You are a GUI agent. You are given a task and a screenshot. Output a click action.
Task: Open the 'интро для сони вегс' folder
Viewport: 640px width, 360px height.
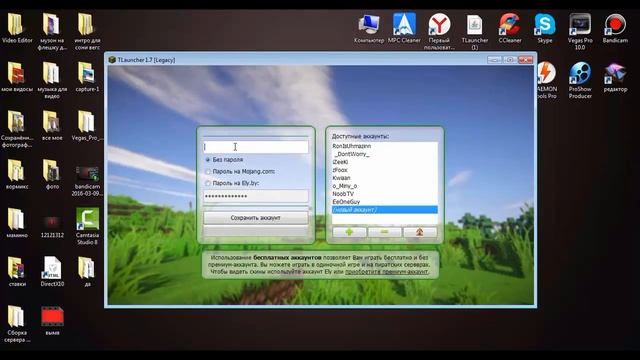87,31
